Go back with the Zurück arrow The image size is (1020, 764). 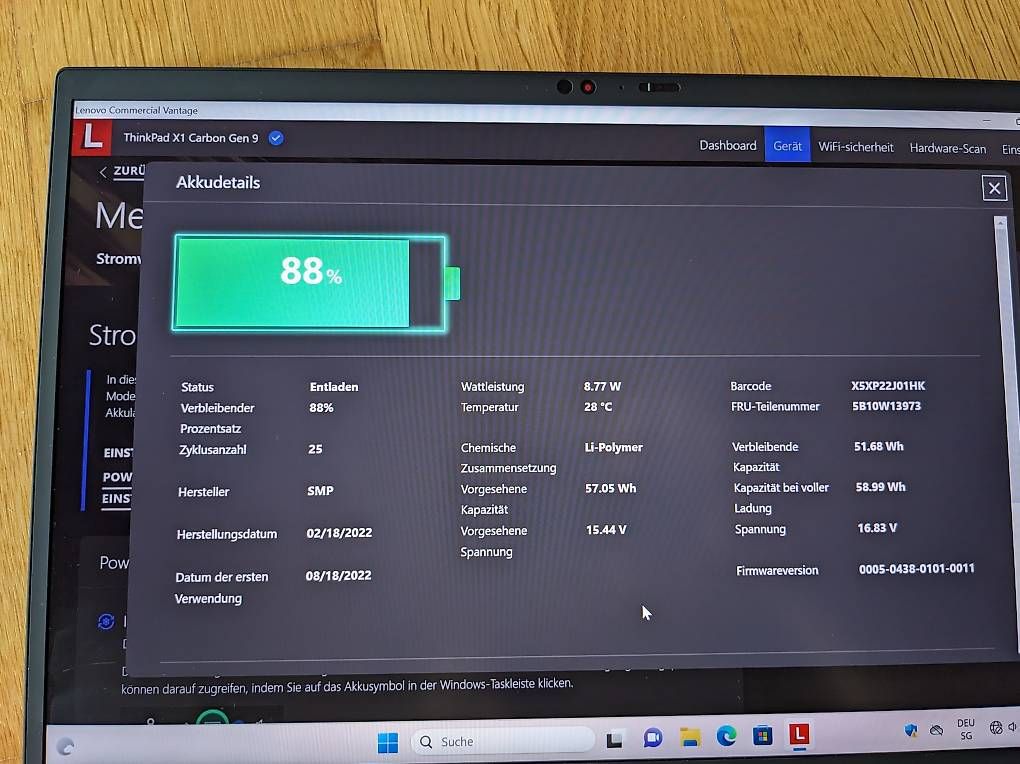(103, 171)
